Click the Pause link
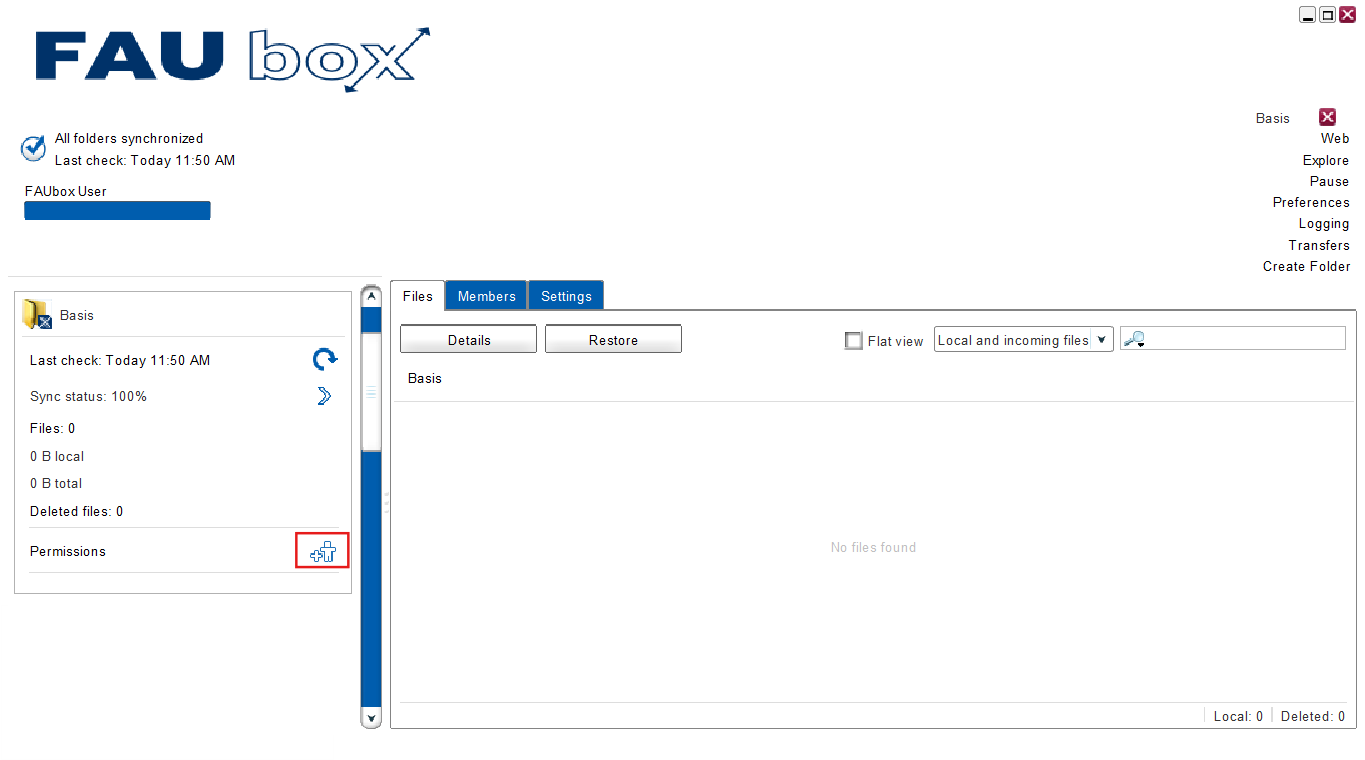Screen dimensions: 1365x760 [1330, 181]
